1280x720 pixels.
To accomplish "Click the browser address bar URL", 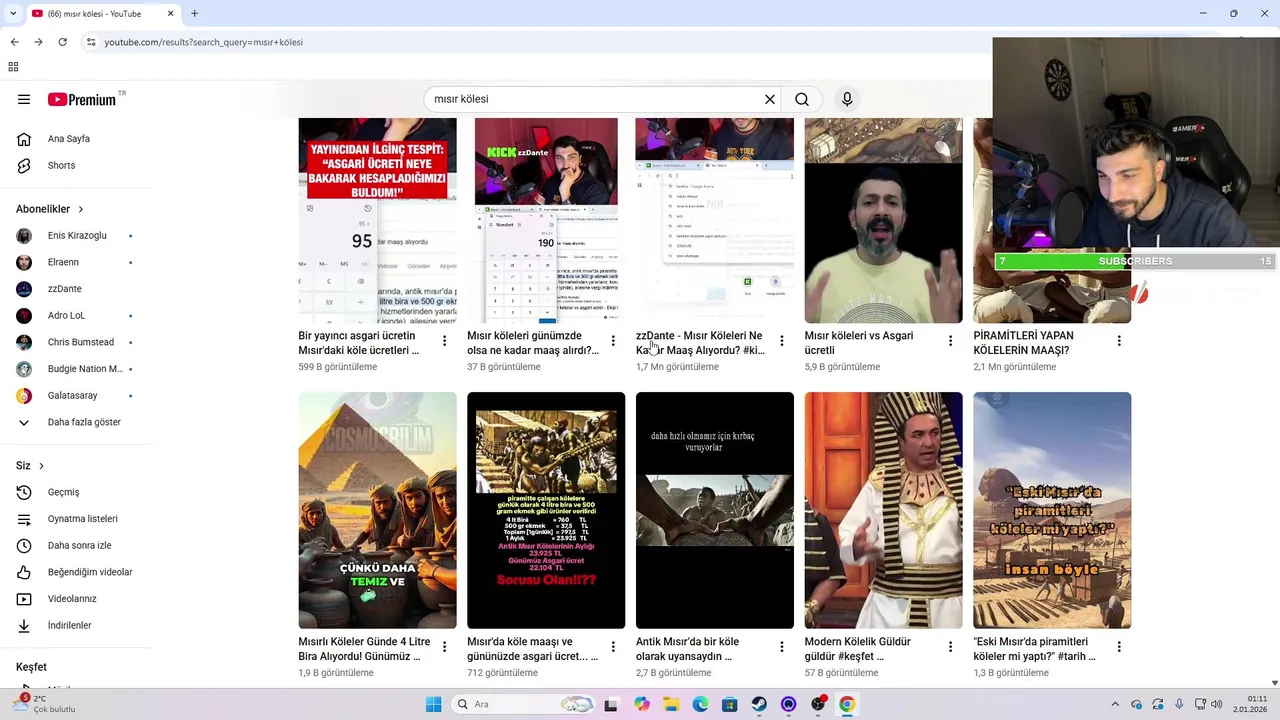I will (x=204, y=42).
